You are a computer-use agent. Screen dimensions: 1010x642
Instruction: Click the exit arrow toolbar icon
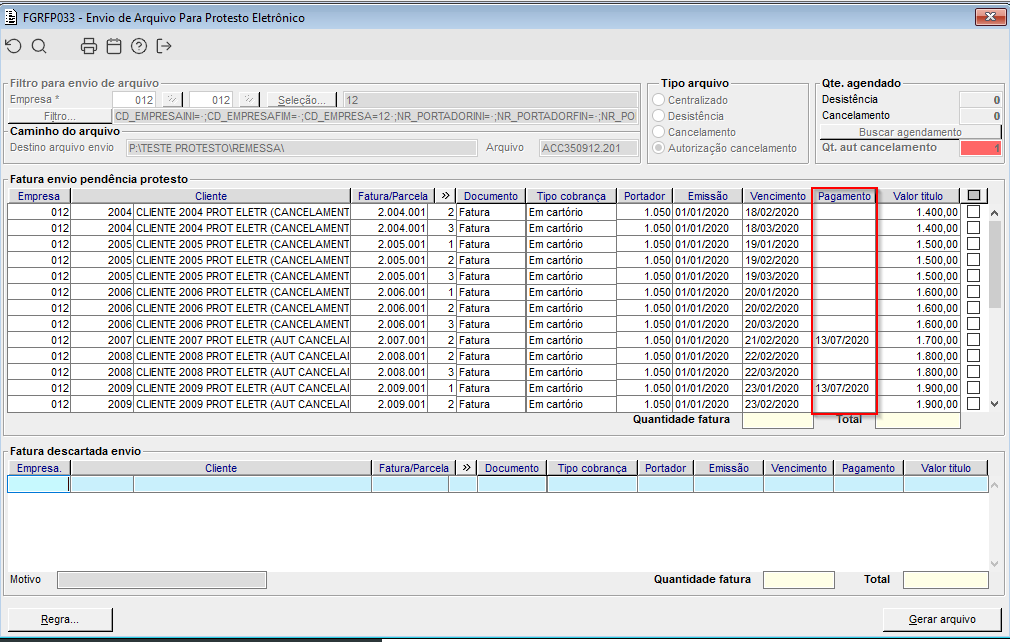click(165, 46)
